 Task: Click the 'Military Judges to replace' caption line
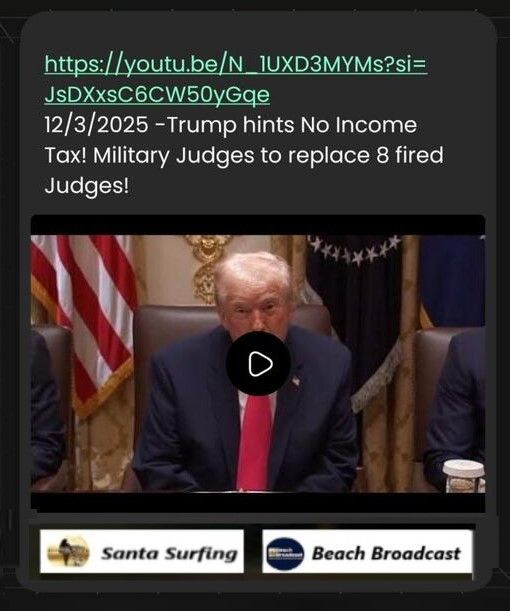231,155
